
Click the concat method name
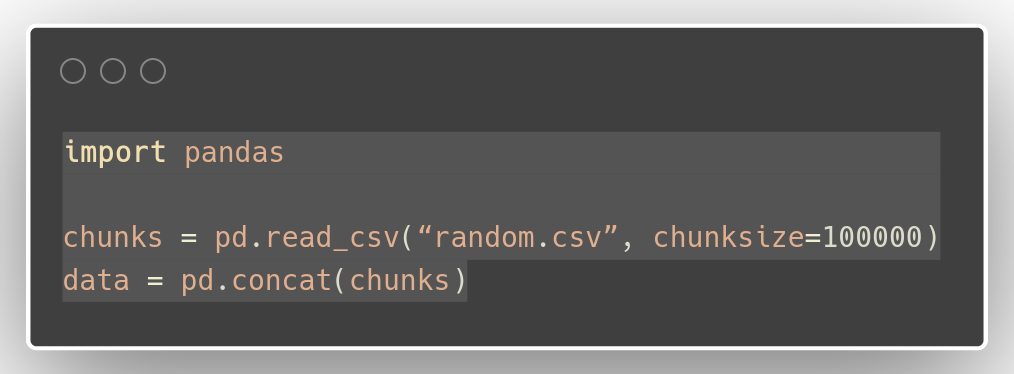tap(282, 281)
